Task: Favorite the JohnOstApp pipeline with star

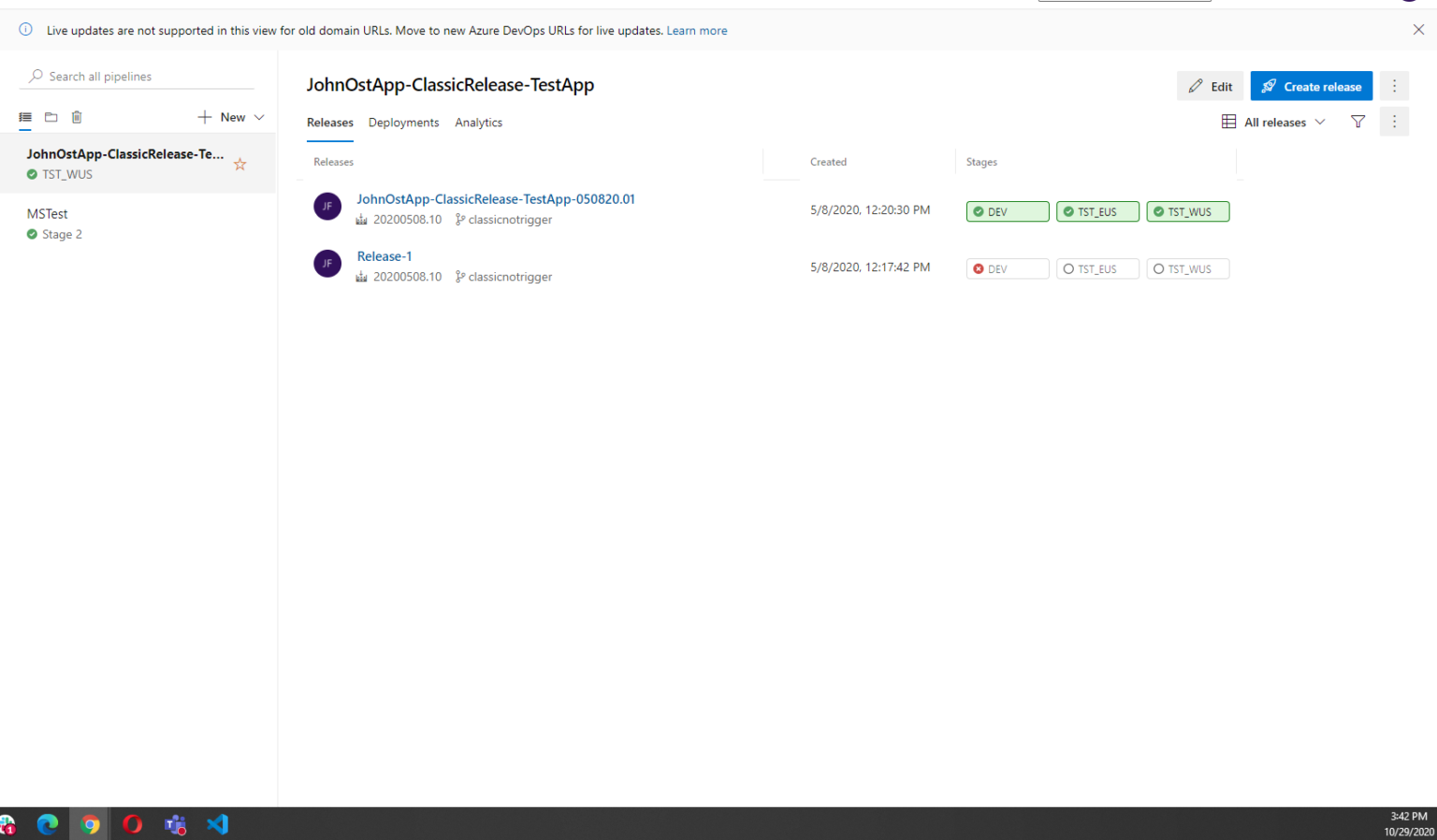Action: [x=240, y=165]
